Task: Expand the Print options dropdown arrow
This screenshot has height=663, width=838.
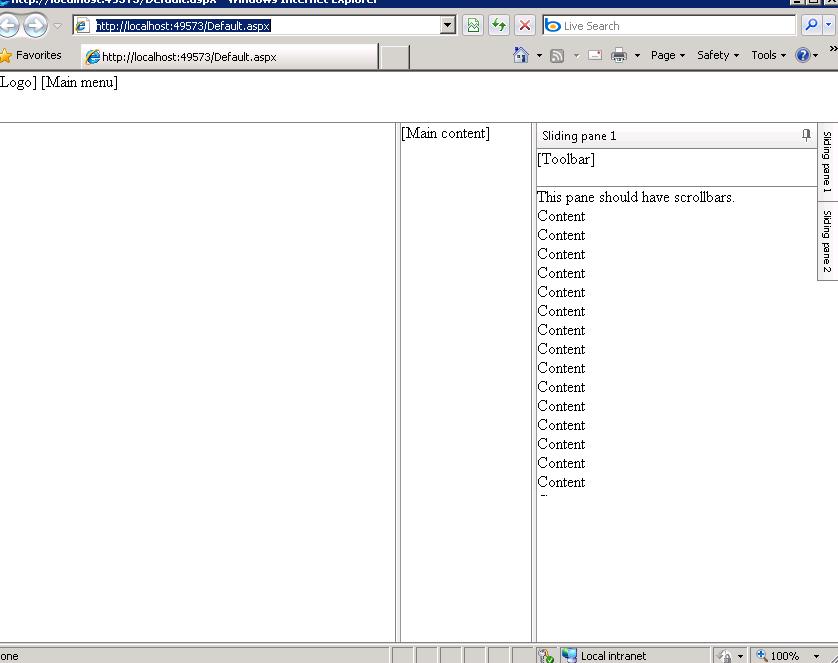Action: [x=637, y=56]
